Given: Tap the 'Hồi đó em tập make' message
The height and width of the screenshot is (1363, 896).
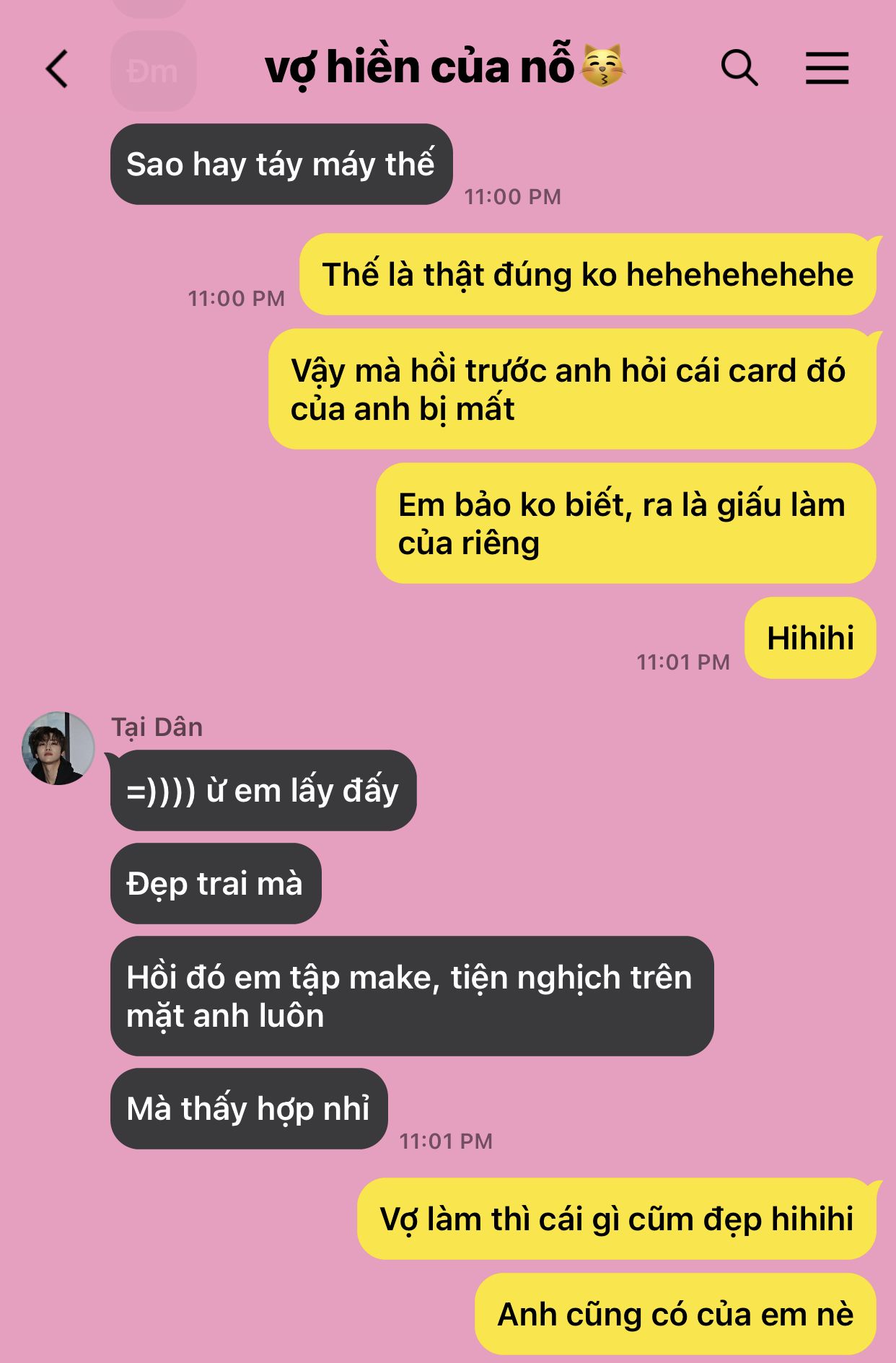Looking at the screenshot, I should [x=412, y=996].
